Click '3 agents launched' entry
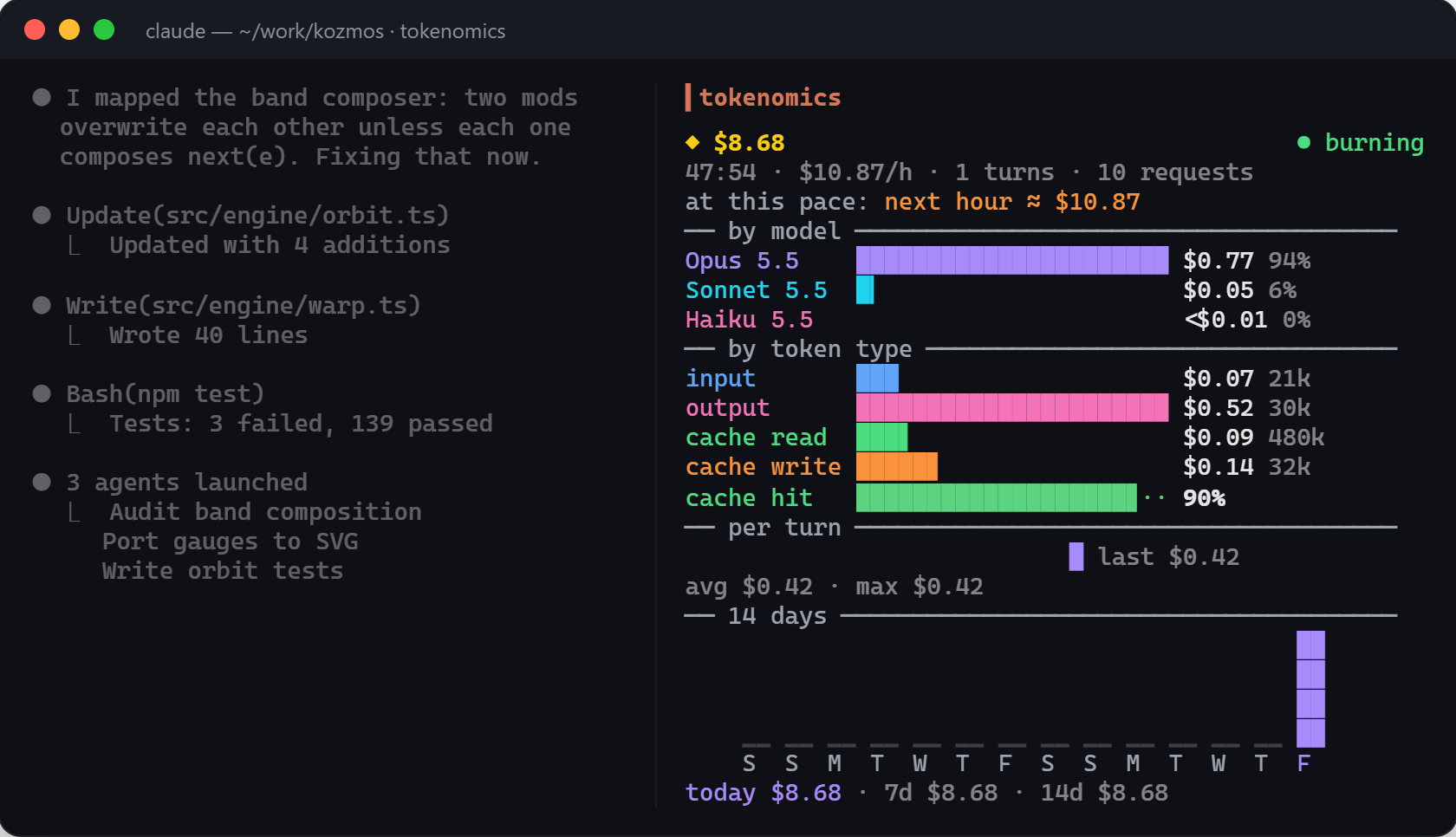1456x837 pixels. [187, 482]
